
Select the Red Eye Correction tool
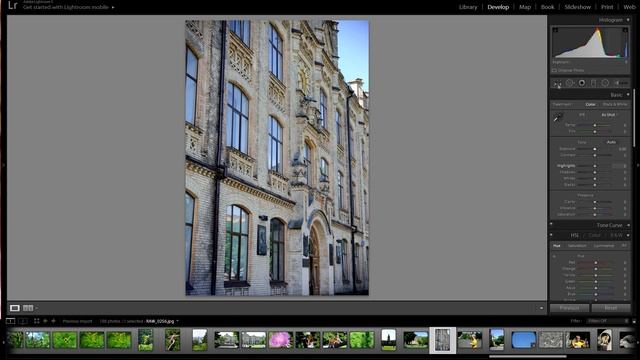[x=582, y=83]
